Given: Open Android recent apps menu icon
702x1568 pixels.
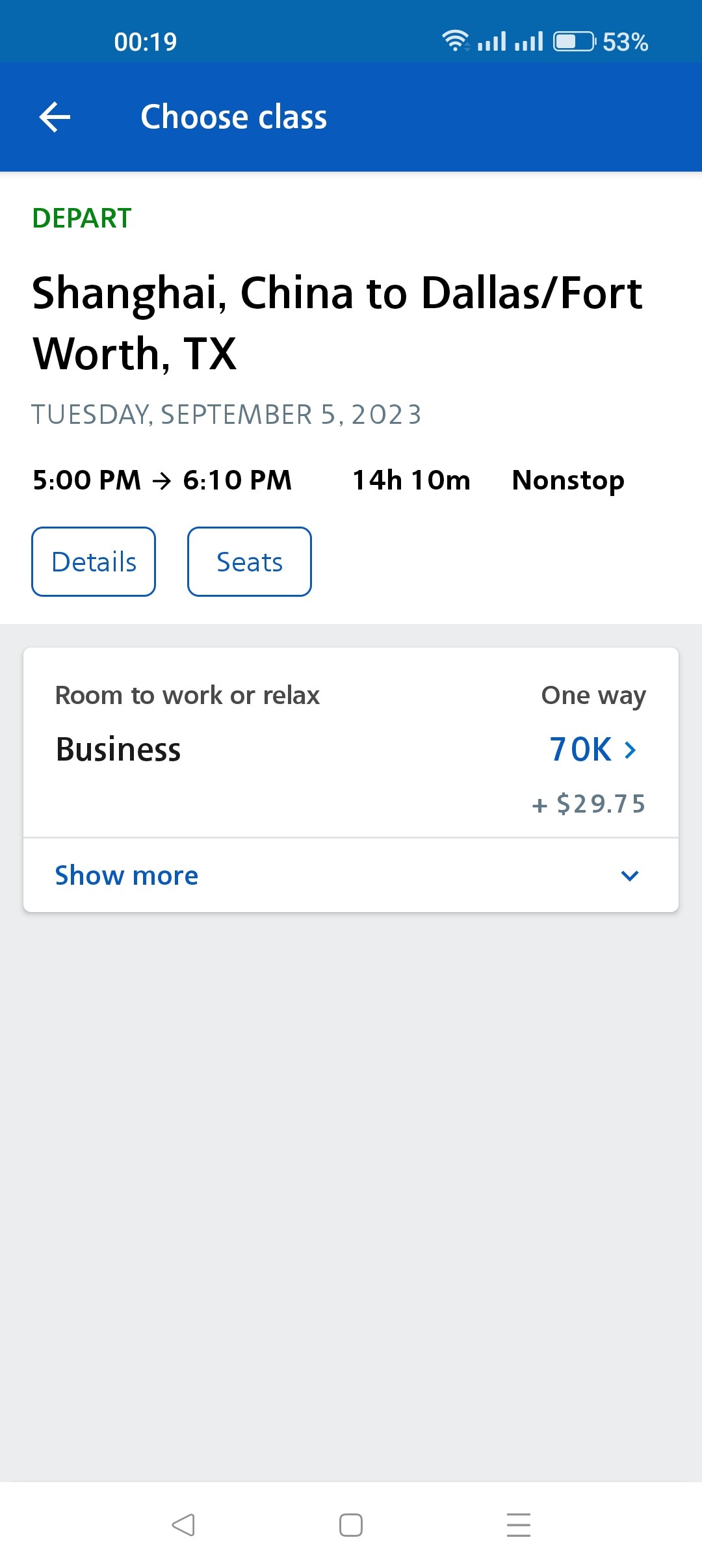Looking at the screenshot, I should (x=518, y=1524).
